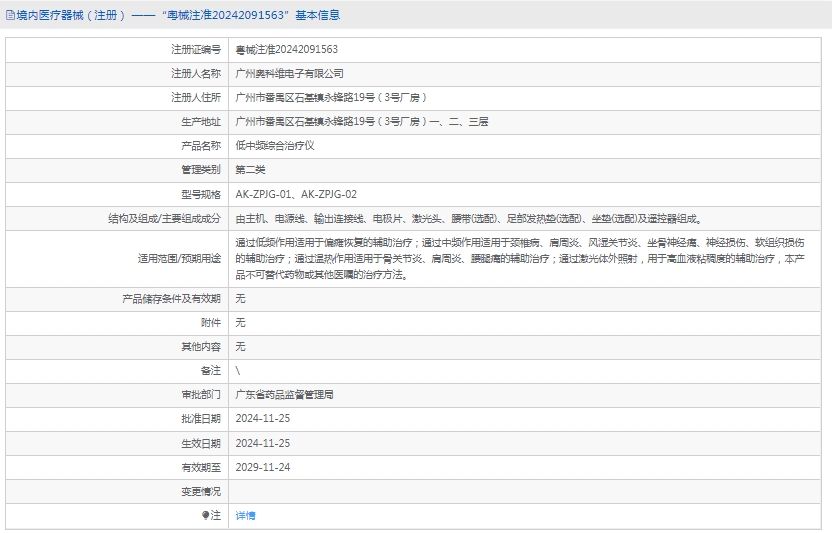
Task: Click the 备注 row backslash value
Action: 238,371
